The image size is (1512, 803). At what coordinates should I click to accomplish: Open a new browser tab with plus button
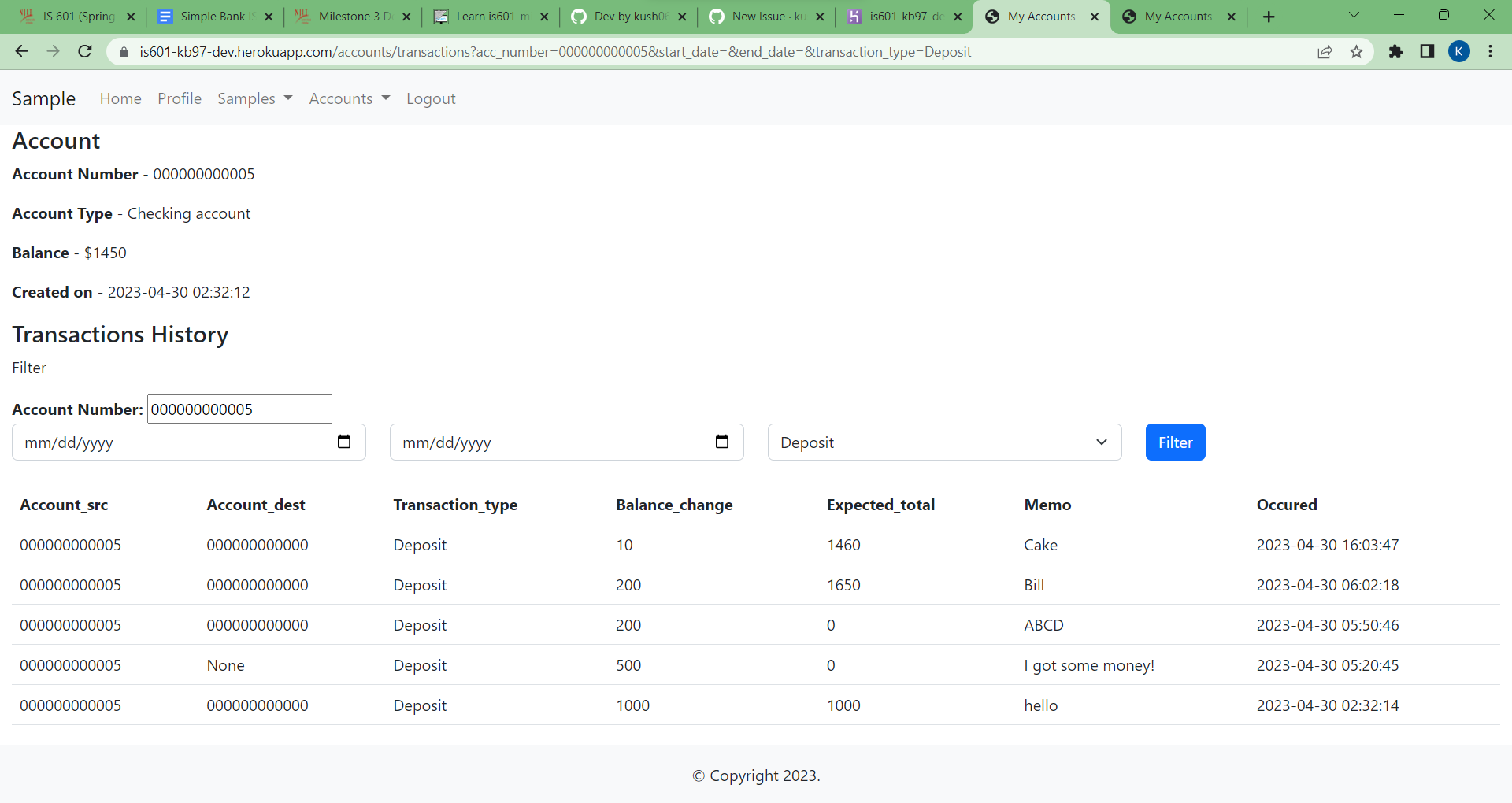pos(1269,16)
